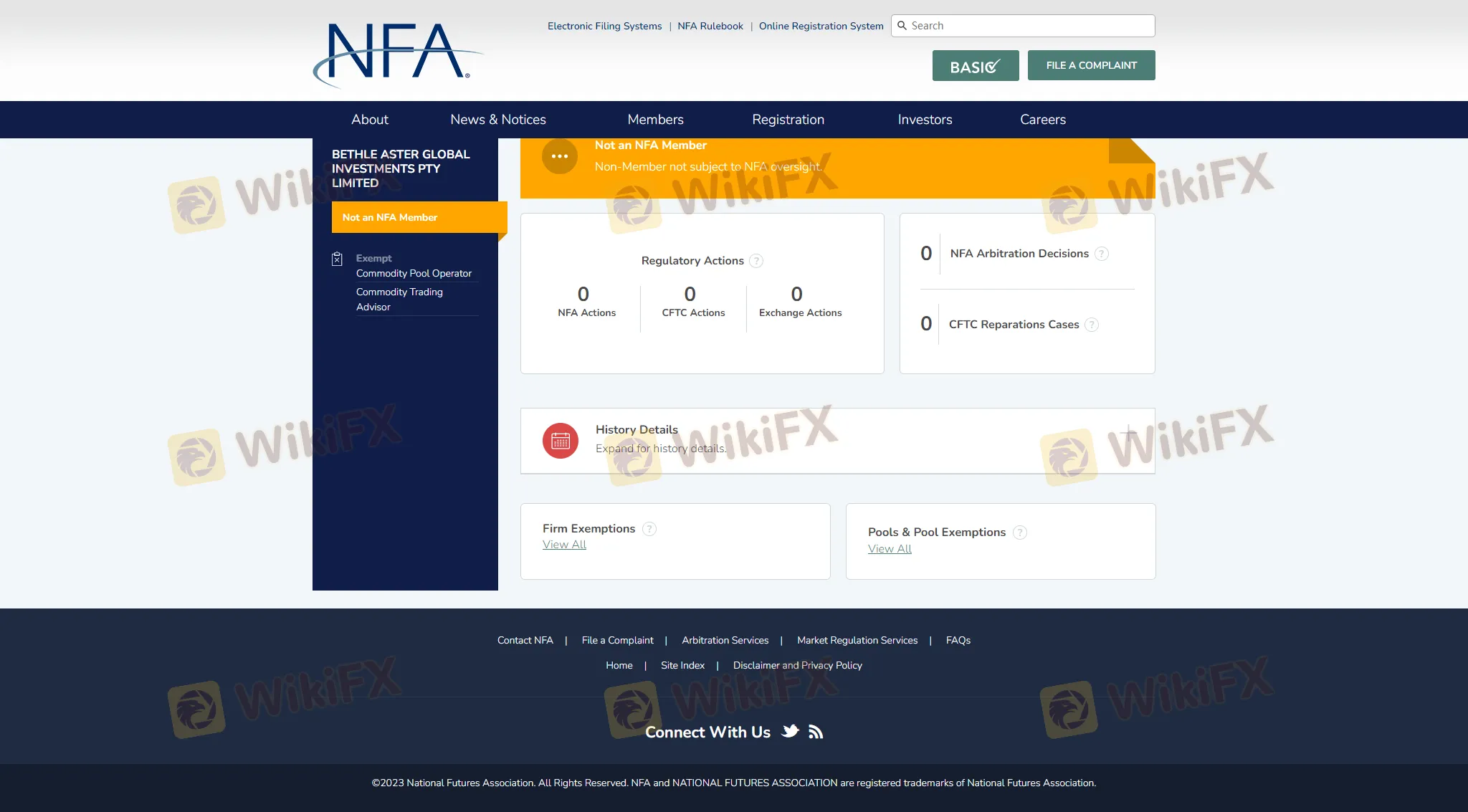This screenshot has height=812, width=1468.
Task: Click the red calendar History icon
Action: 561,441
